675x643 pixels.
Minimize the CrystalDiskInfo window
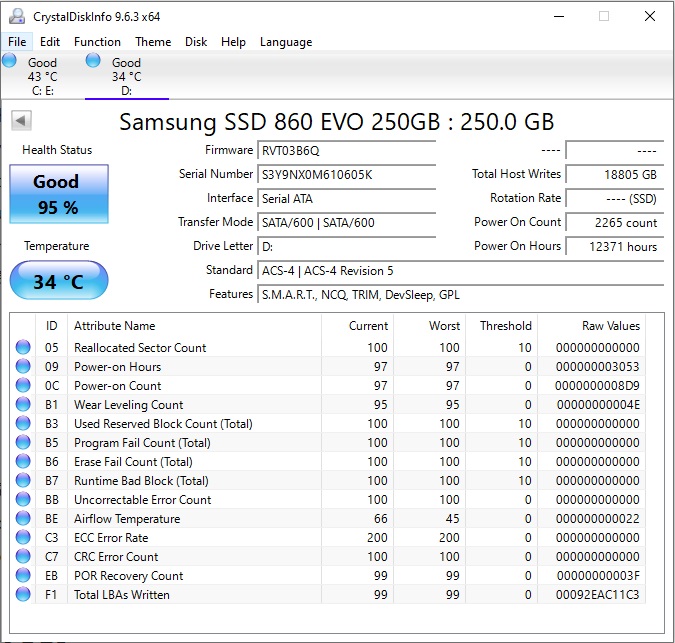click(559, 16)
